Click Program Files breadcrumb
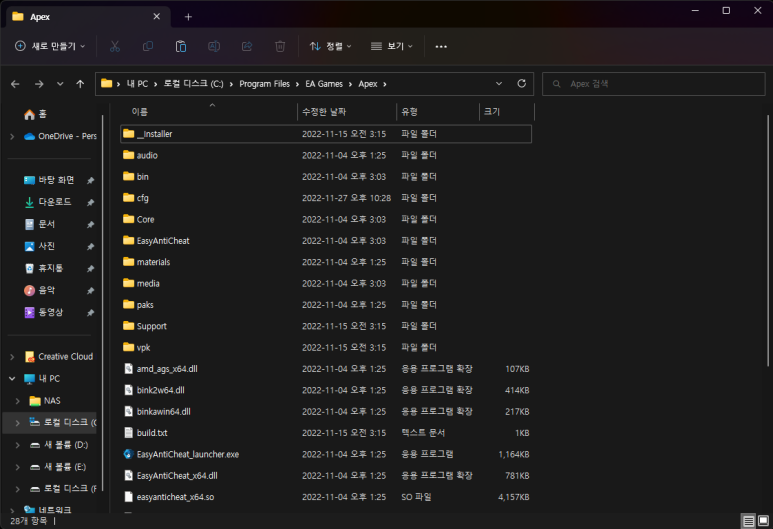Viewport: 773px width, 529px height. coord(264,84)
